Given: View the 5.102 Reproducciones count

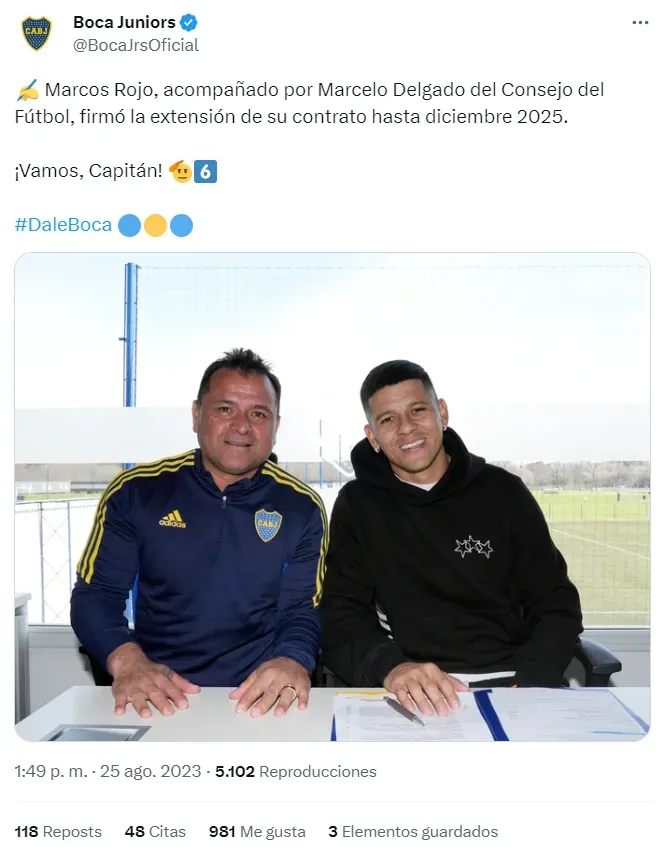Looking at the screenshot, I should (x=296, y=772).
